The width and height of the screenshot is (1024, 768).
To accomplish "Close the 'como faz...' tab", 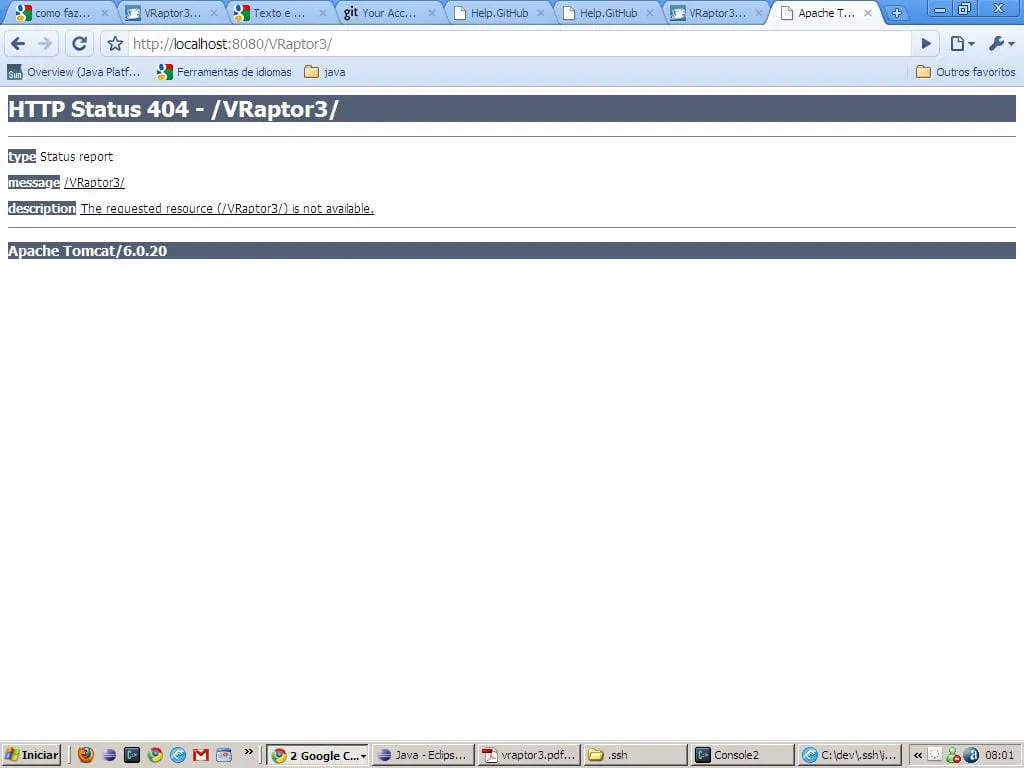I will (x=104, y=12).
